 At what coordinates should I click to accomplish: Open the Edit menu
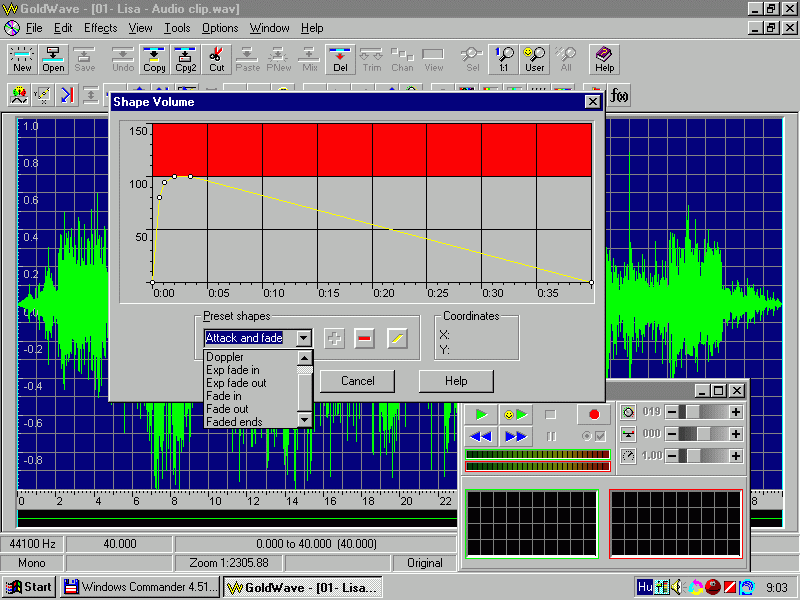point(63,28)
